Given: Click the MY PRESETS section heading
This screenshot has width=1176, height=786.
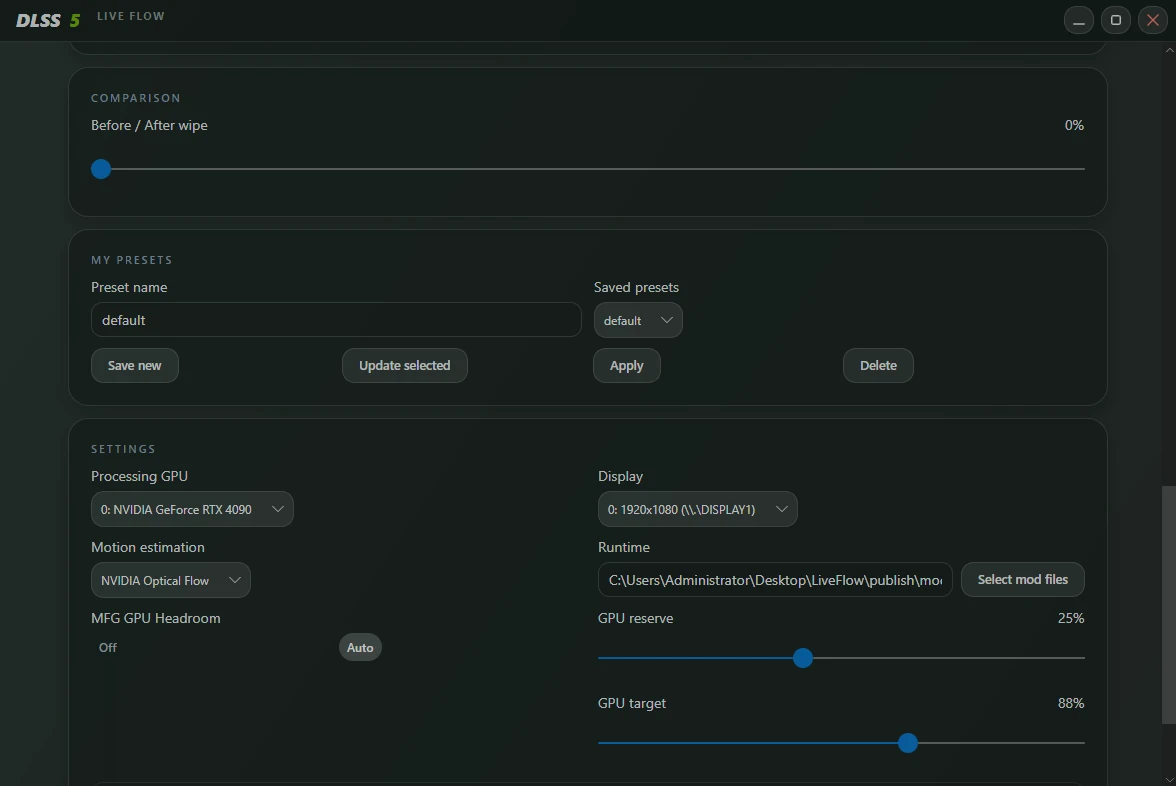Looking at the screenshot, I should pyautogui.click(x=132, y=260).
